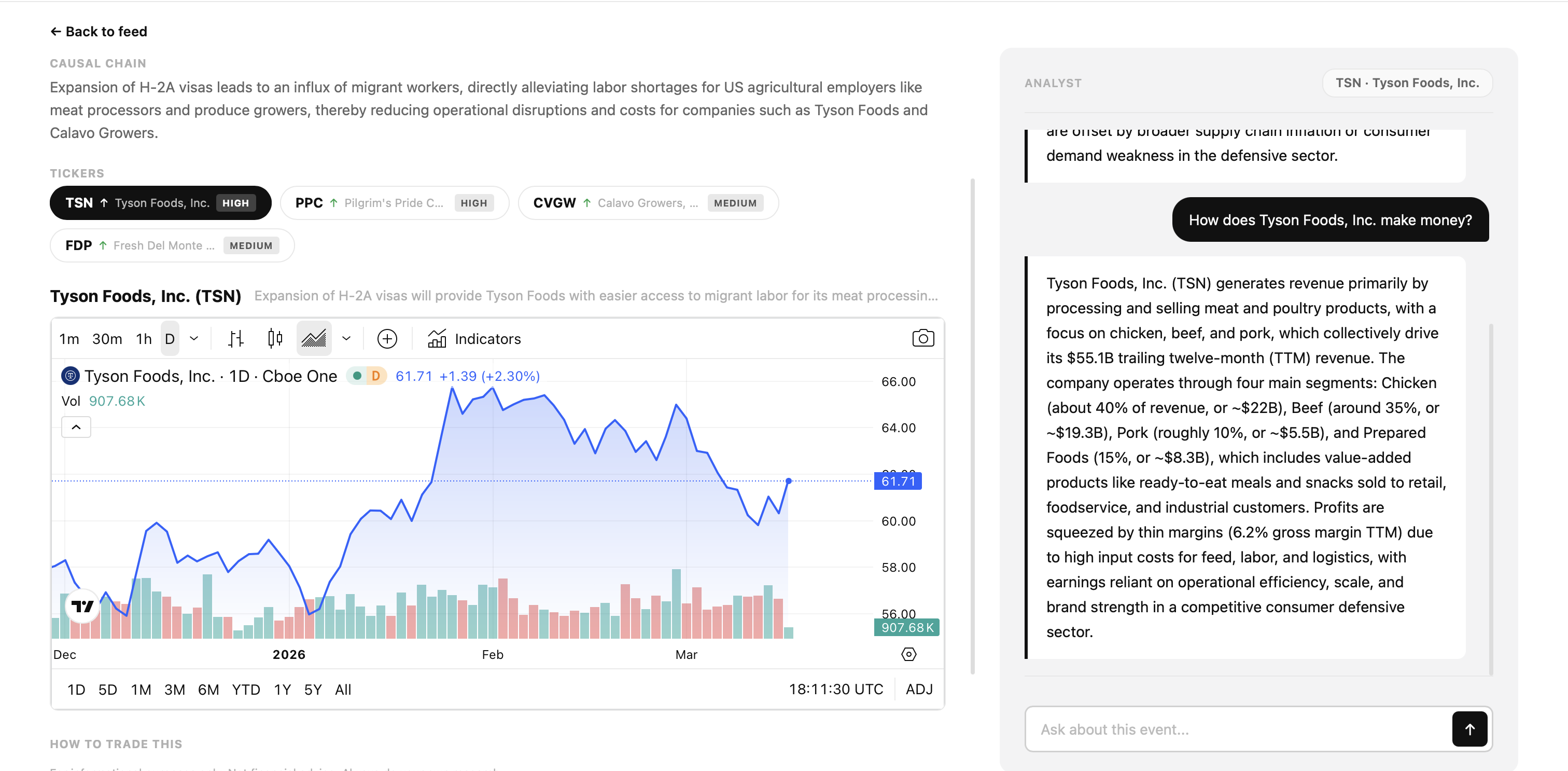Screen dimensions: 1568x771
Task: Switch chart range to 6M
Action: click(208, 690)
